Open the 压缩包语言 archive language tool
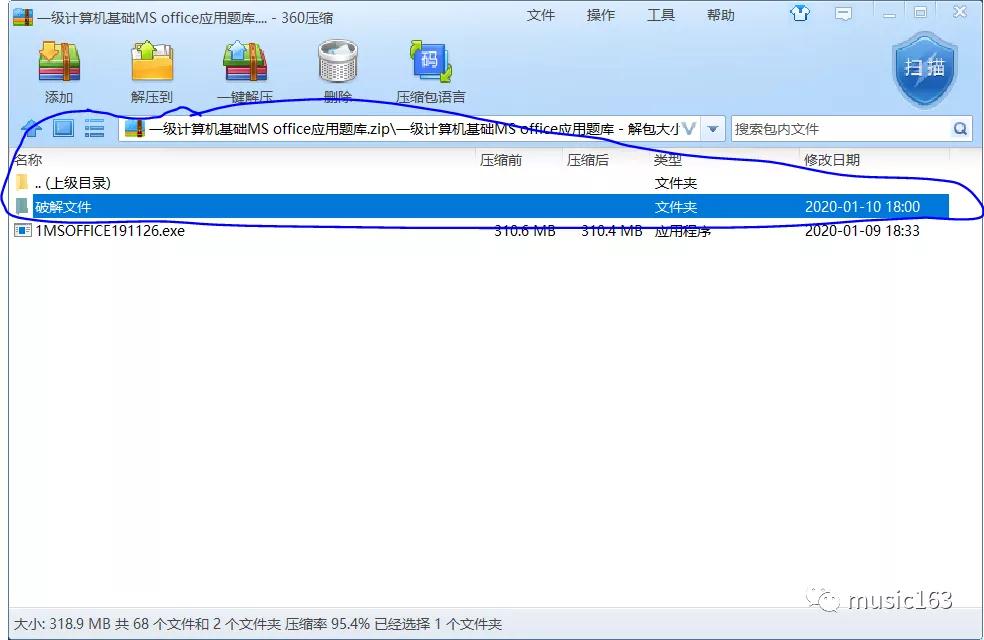 (x=430, y=61)
